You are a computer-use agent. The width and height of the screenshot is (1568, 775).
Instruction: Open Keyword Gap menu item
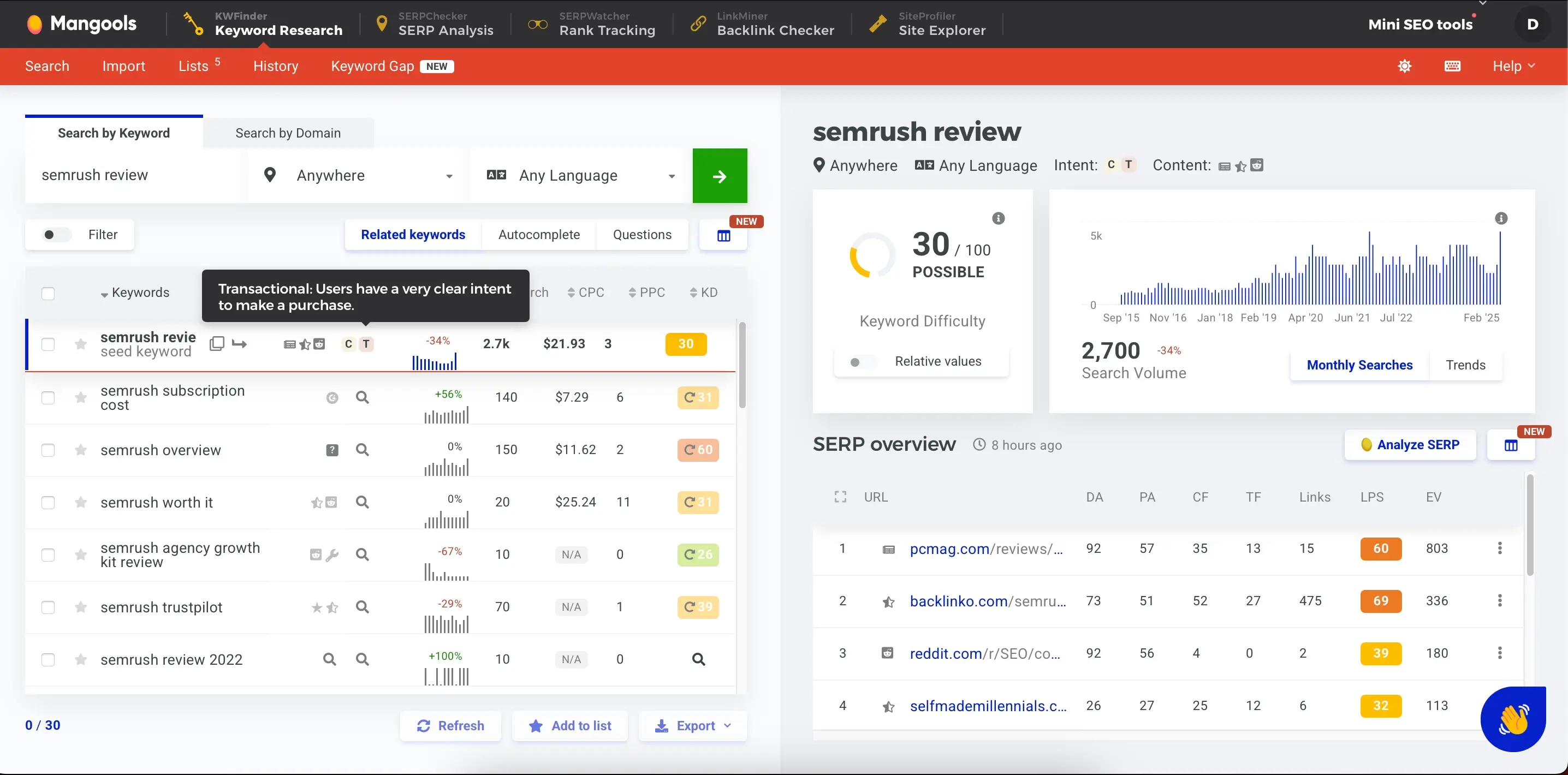(392, 65)
